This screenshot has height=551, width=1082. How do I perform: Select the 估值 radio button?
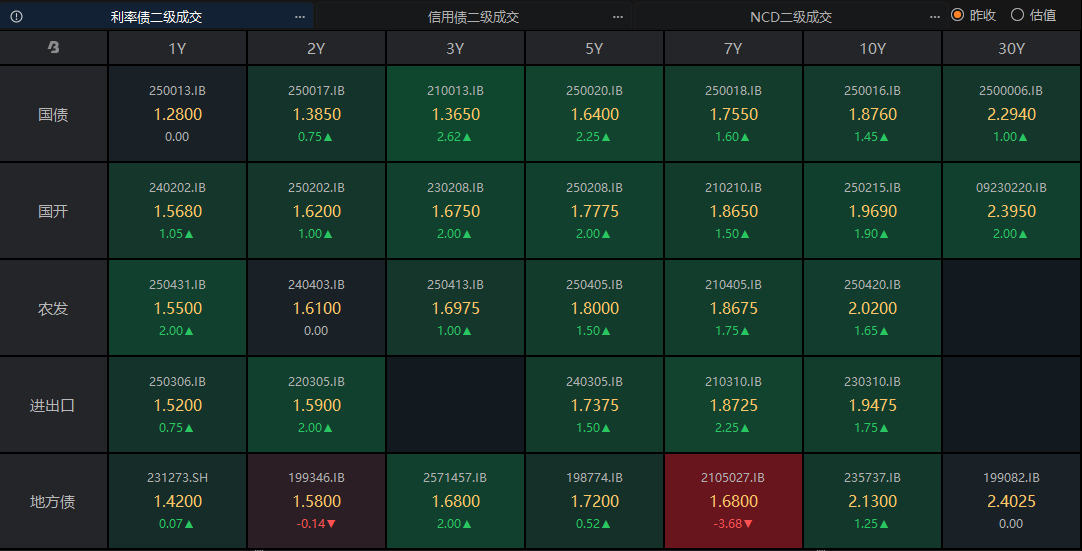(x=1018, y=15)
